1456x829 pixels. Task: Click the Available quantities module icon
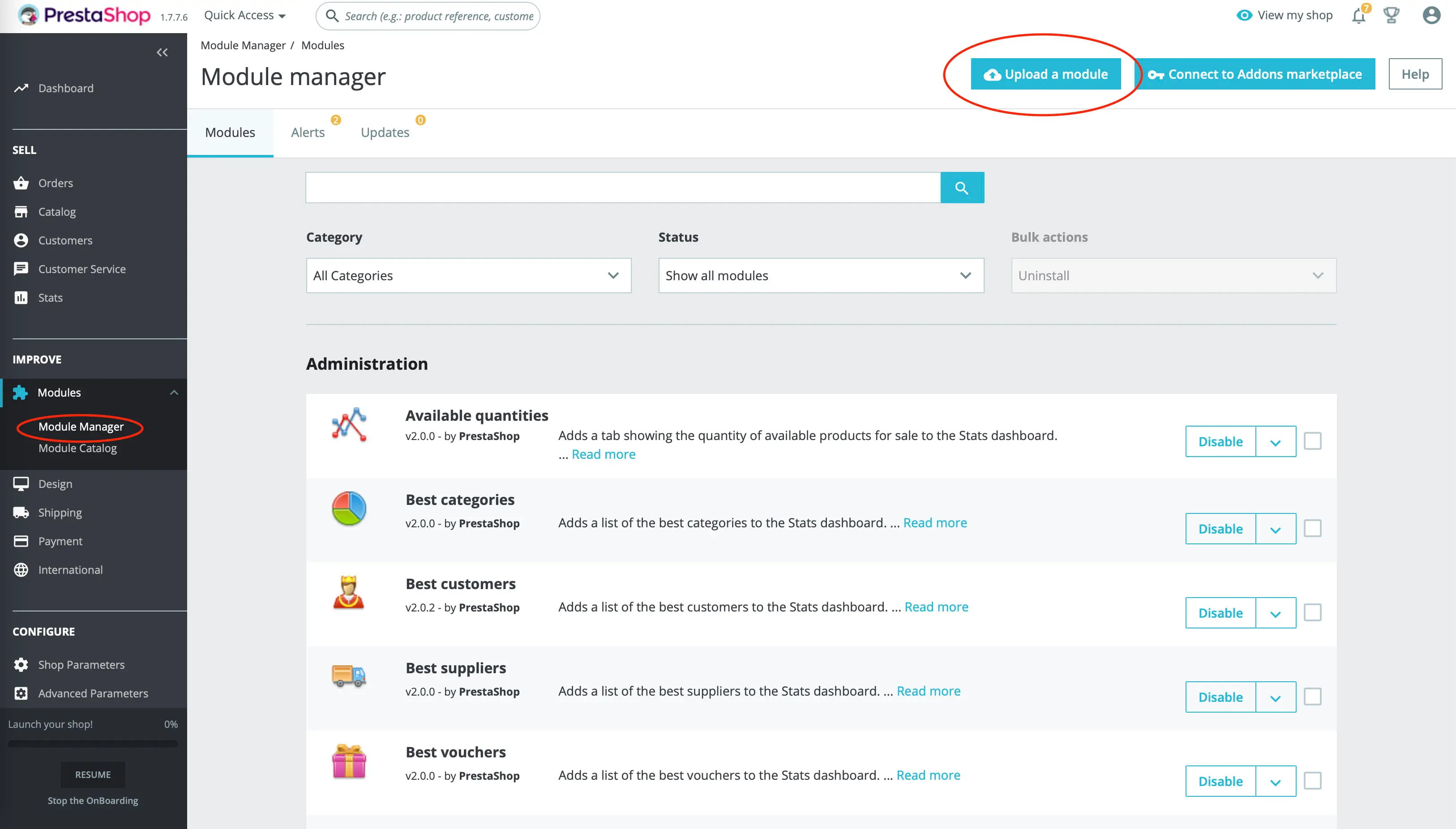coord(349,425)
